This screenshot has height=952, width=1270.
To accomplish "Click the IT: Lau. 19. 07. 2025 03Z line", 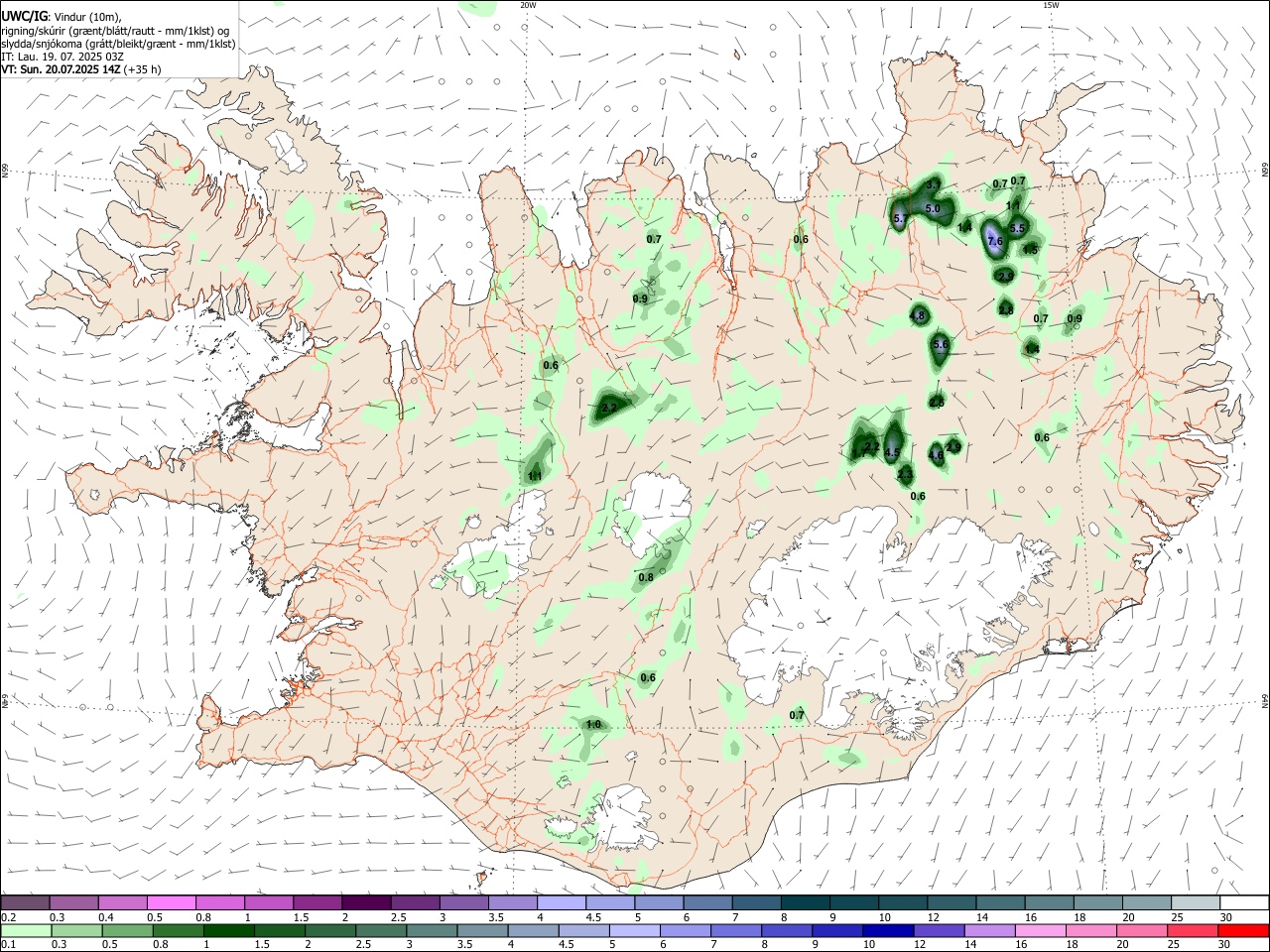I will coord(63,57).
